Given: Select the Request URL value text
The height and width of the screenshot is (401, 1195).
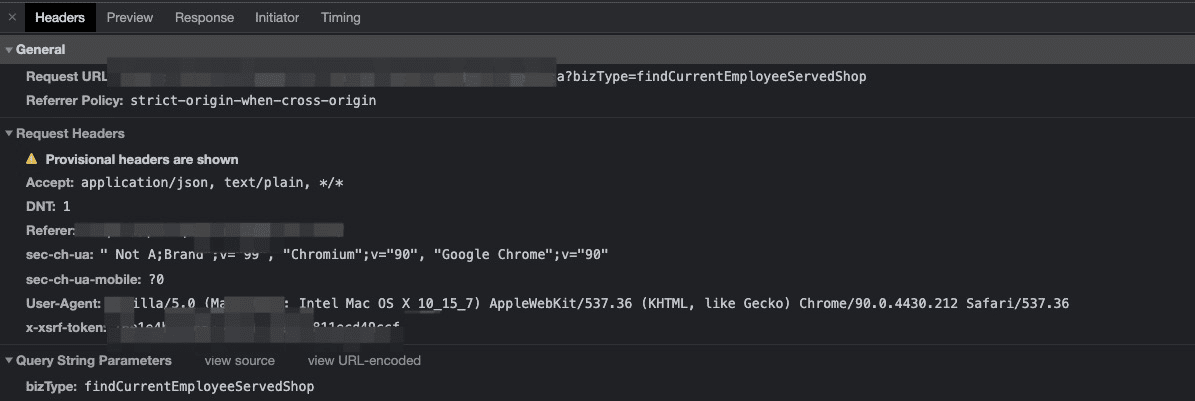Looking at the screenshot, I should click(710, 76).
